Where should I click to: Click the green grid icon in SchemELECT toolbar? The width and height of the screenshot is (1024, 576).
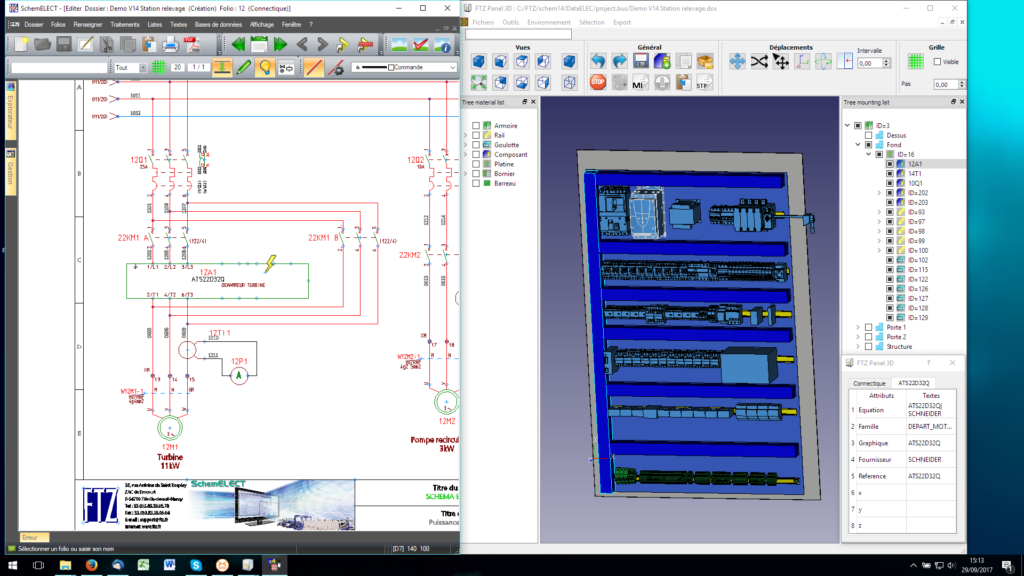159,67
